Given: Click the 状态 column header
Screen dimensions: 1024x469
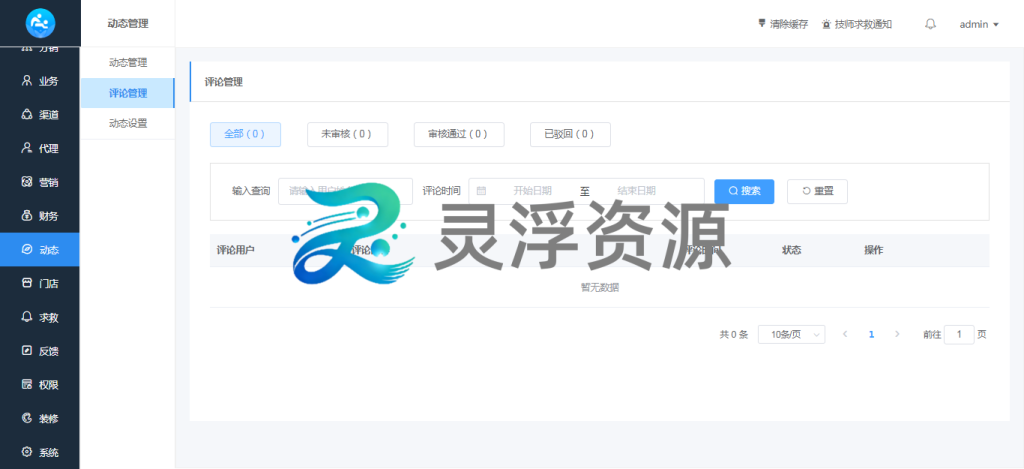Looking at the screenshot, I should point(792,250).
